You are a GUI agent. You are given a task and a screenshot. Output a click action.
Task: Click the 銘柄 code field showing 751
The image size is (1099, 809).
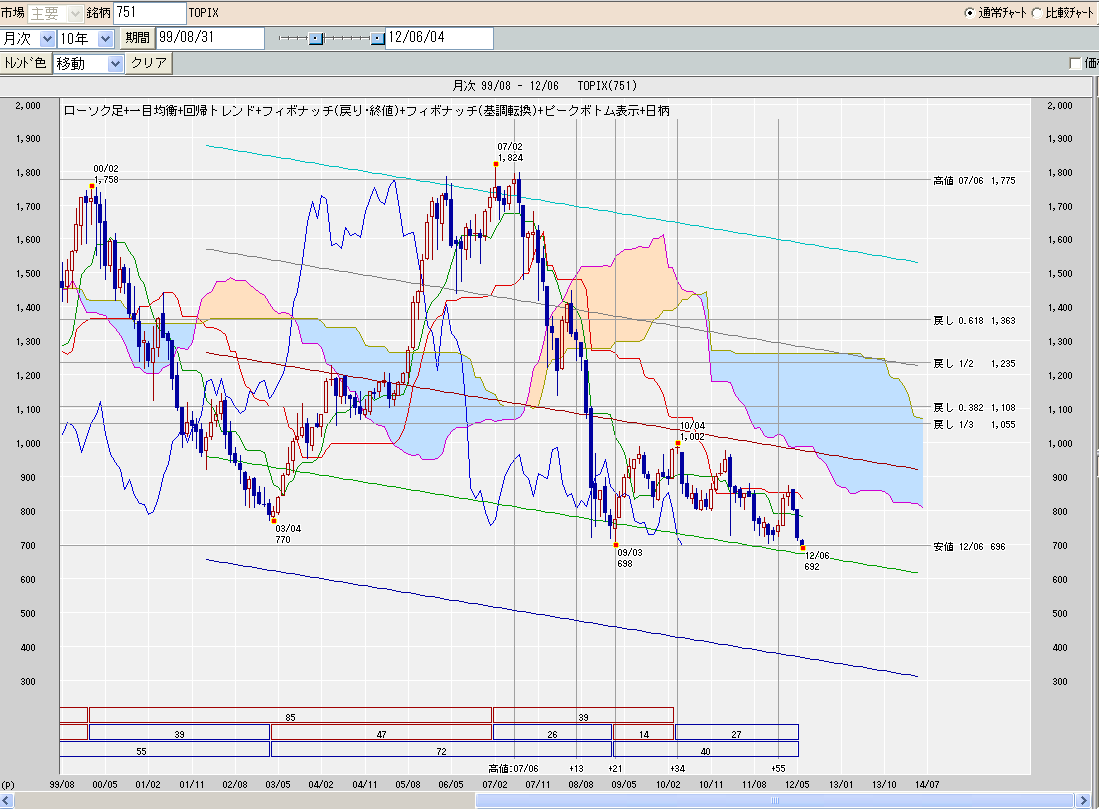150,13
